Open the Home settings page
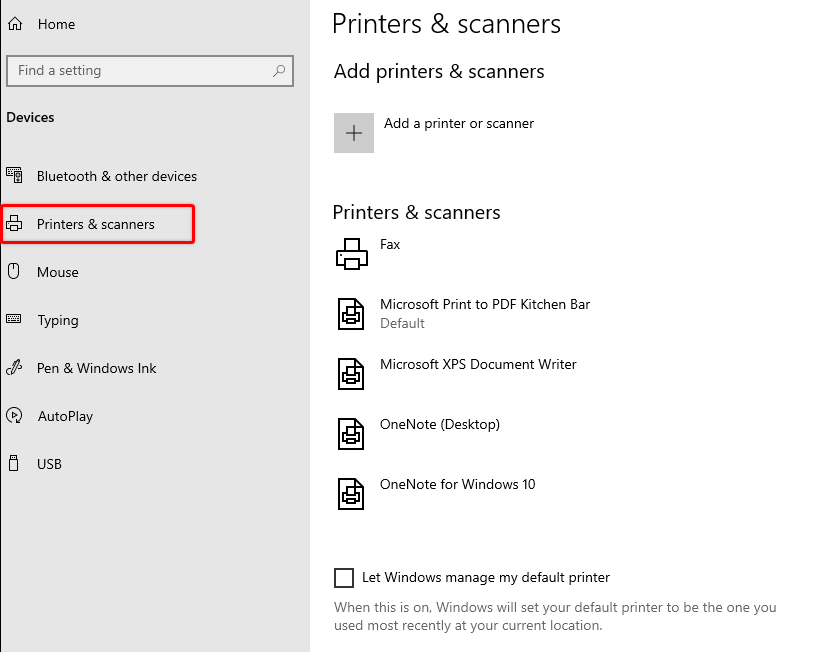The image size is (827, 652). [x=56, y=24]
